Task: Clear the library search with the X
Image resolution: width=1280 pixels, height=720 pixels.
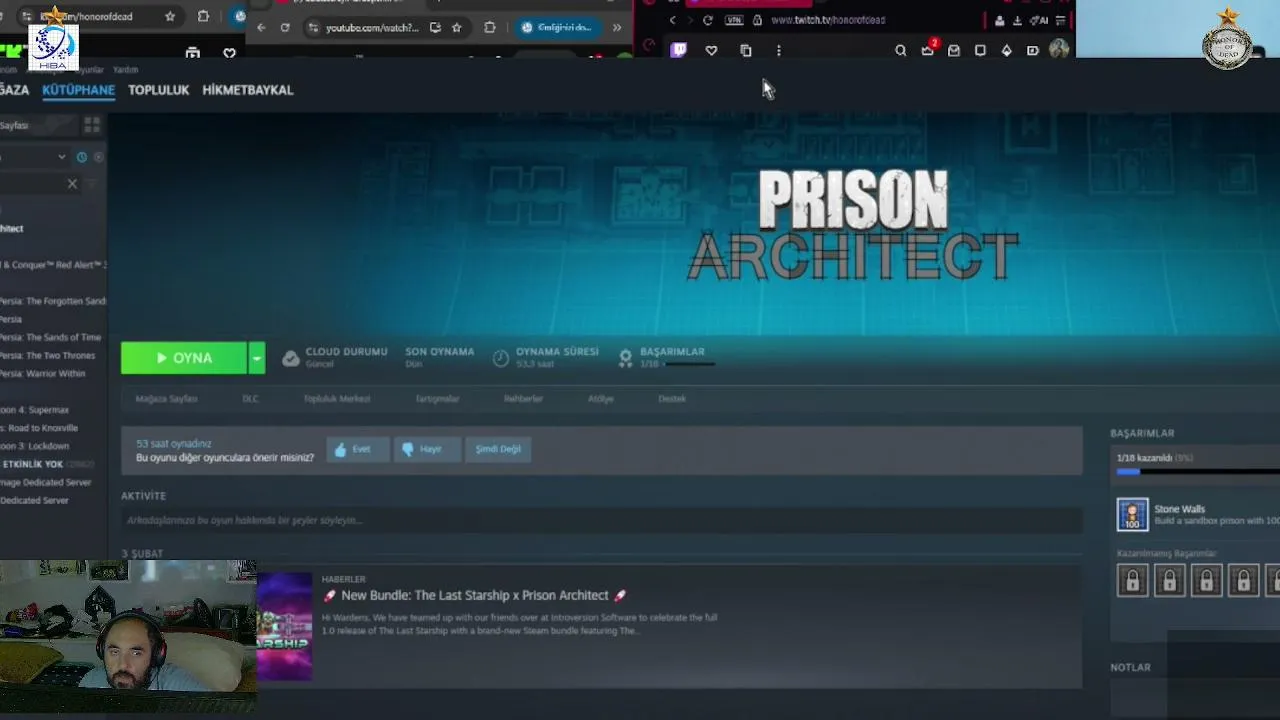Action: [72, 184]
